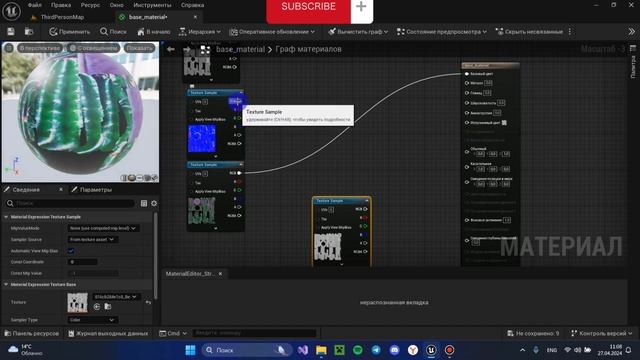This screenshot has height=360, width=640.
Task: Save the material with the floppy icon
Action: point(11,31)
